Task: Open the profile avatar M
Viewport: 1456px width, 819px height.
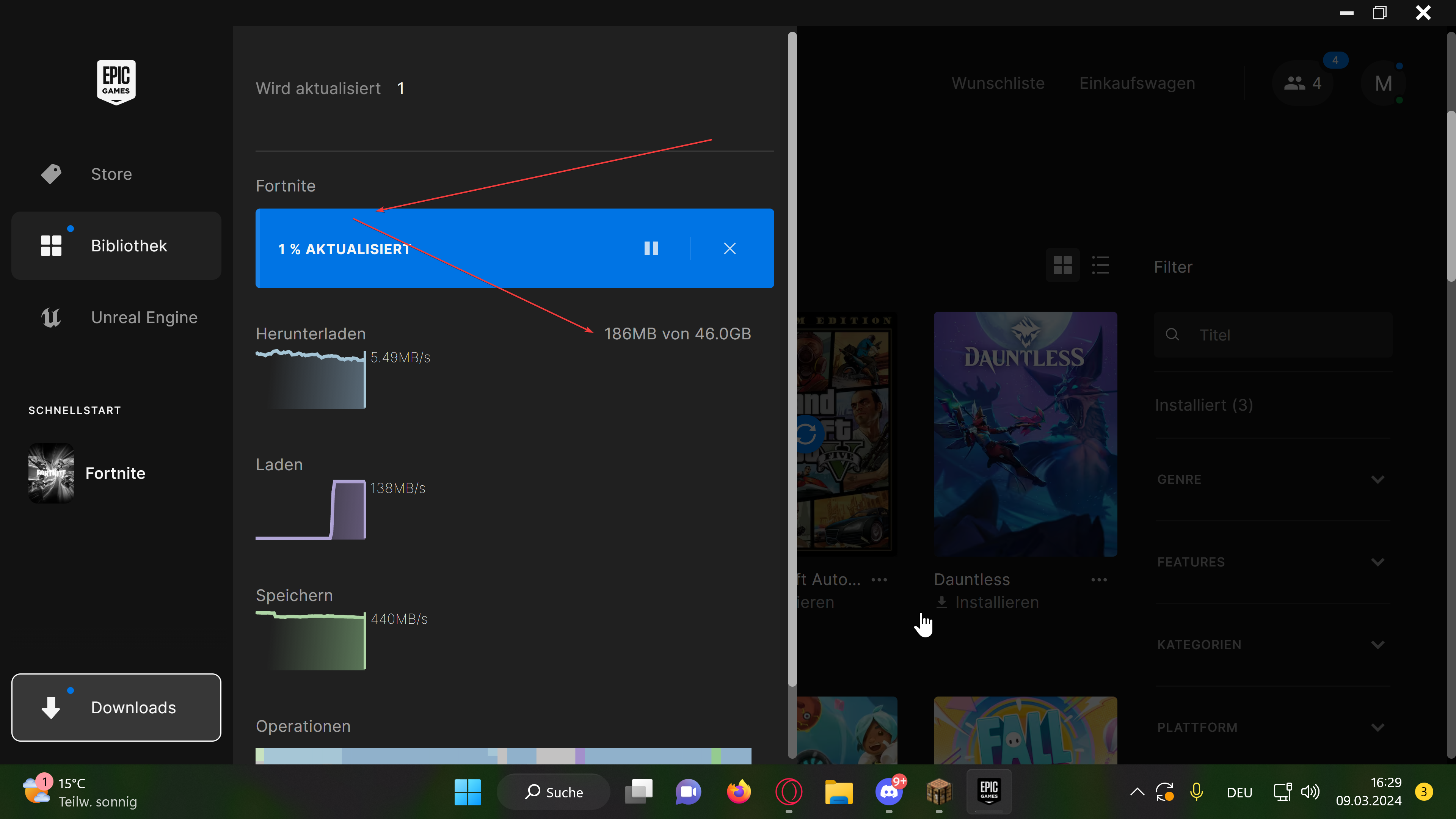Action: click(1383, 84)
